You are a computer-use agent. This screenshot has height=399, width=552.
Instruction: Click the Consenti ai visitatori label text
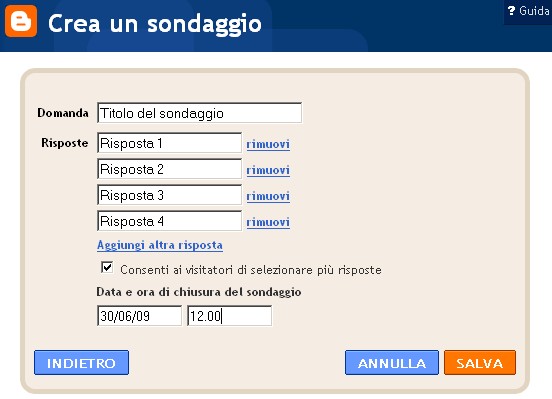point(251,270)
